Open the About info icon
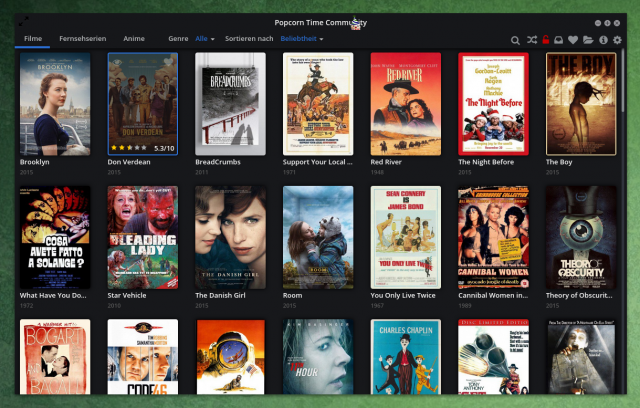The height and width of the screenshot is (408, 640). (603, 40)
